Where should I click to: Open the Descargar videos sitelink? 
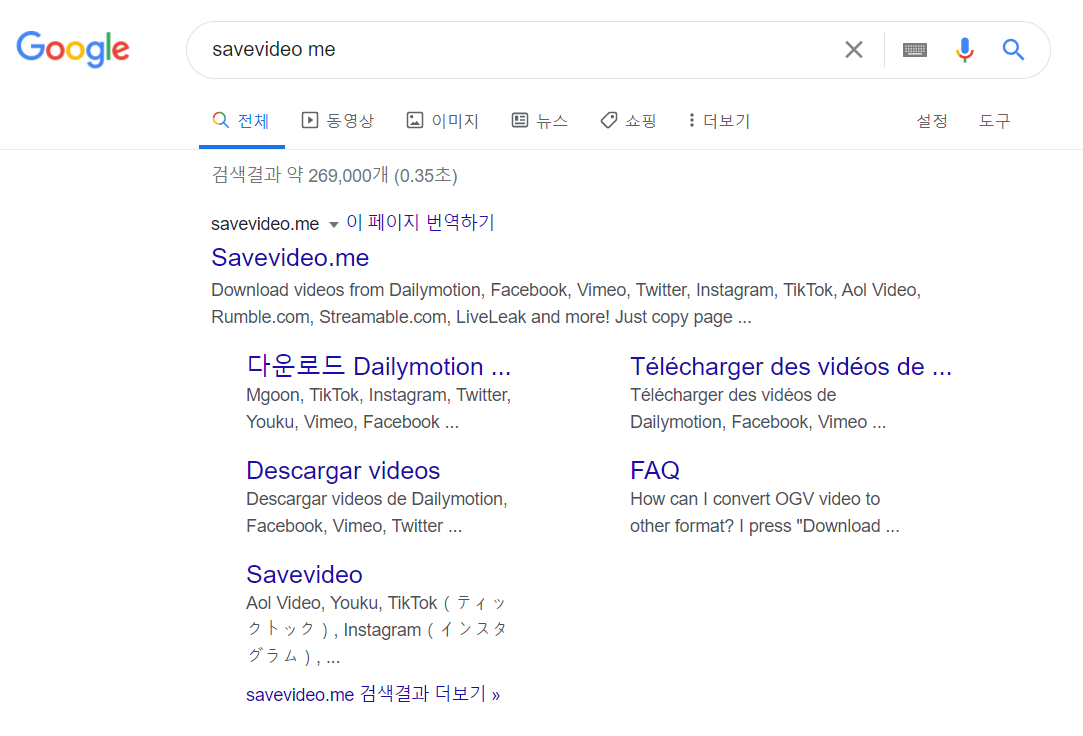tap(343, 470)
